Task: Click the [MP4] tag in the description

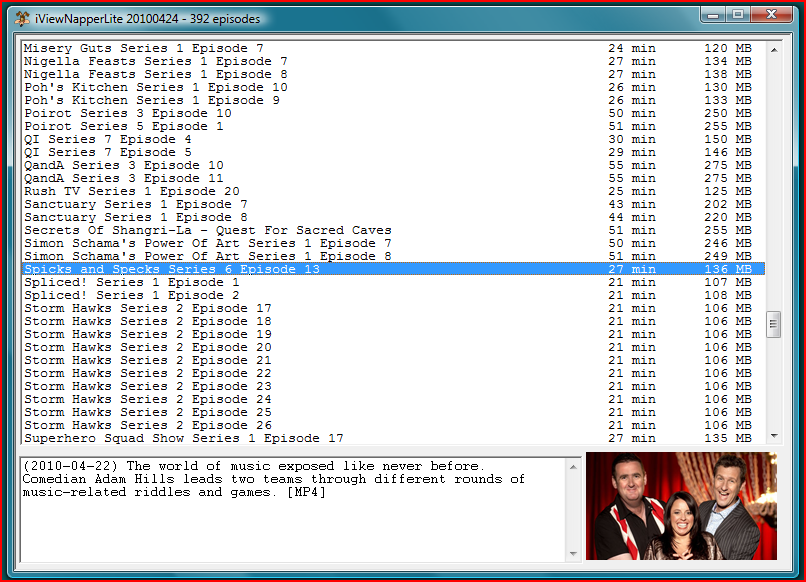Action: pos(306,493)
